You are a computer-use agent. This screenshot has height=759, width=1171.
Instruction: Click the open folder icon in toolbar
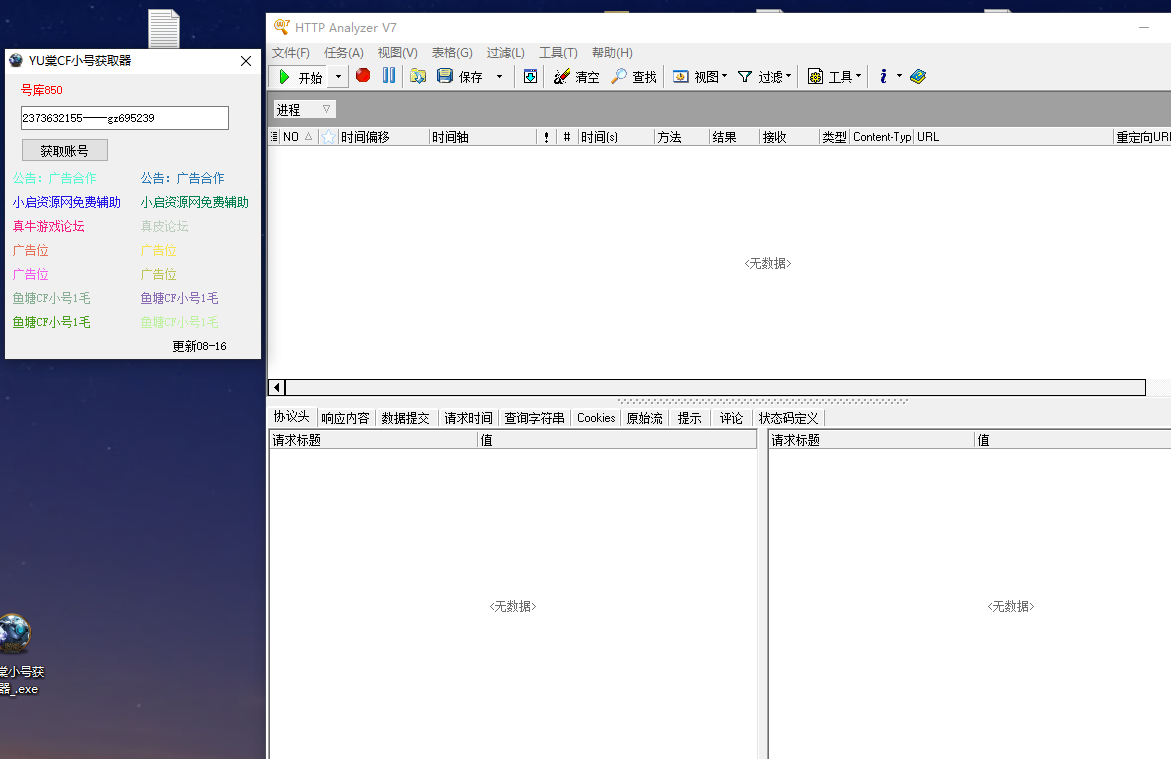point(418,76)
